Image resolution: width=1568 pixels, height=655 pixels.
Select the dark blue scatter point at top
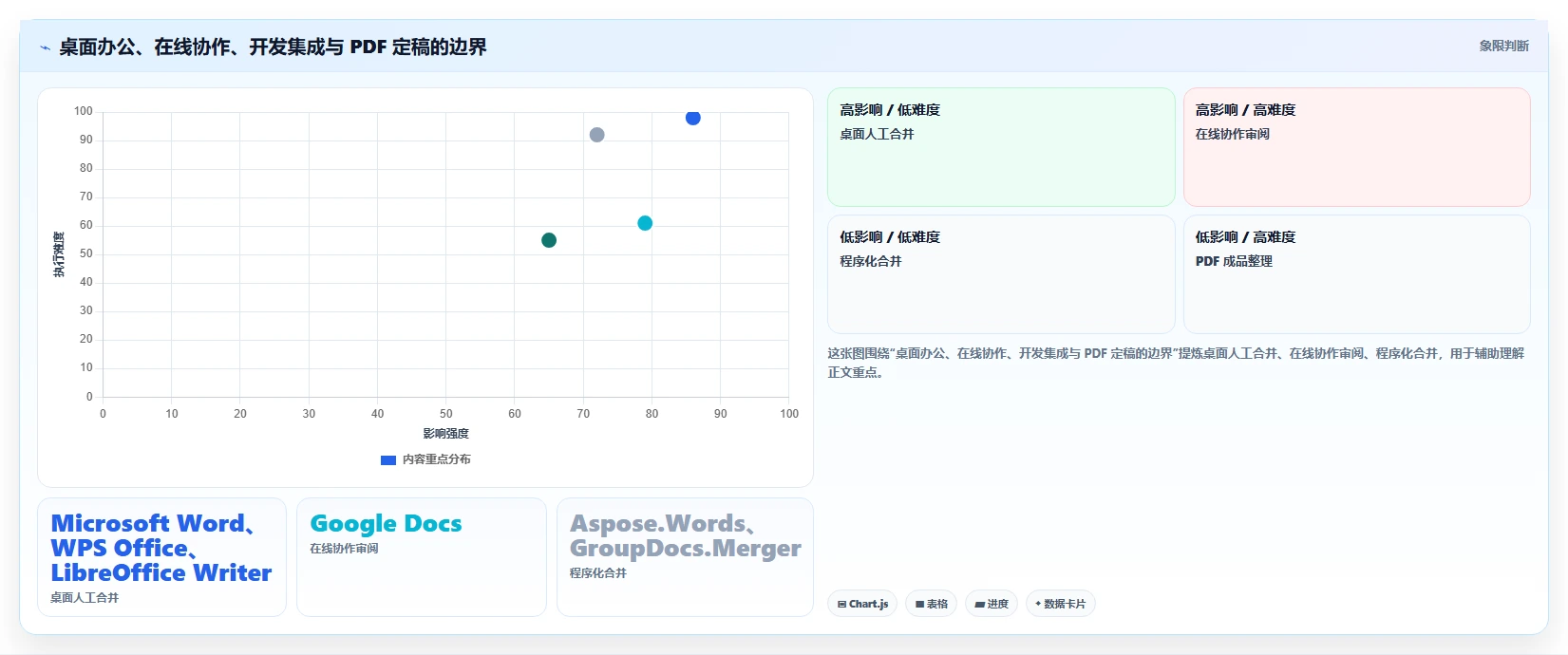click(x=693, y=118)
